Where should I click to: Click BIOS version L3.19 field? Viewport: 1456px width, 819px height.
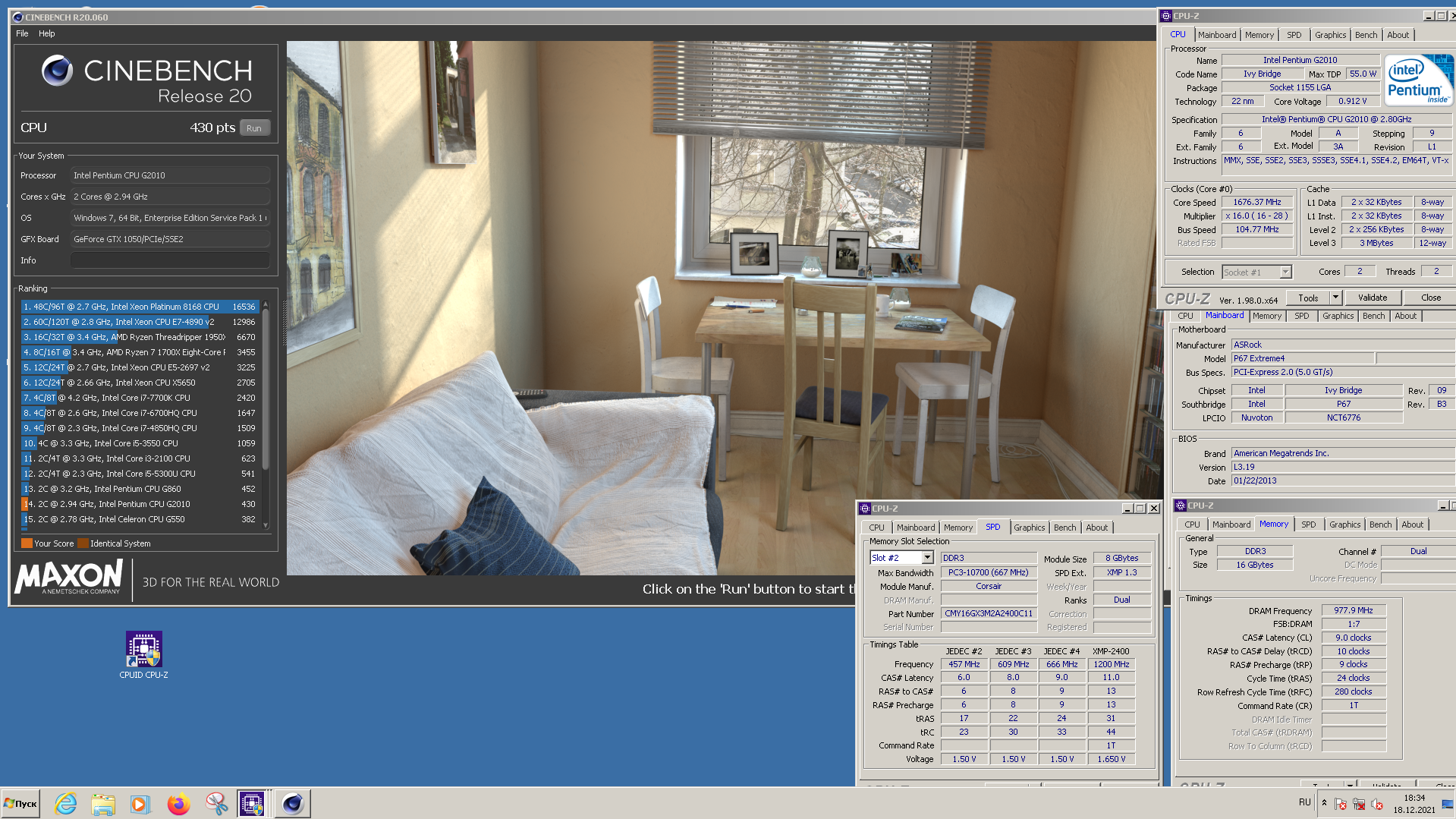pos(1343,467)
